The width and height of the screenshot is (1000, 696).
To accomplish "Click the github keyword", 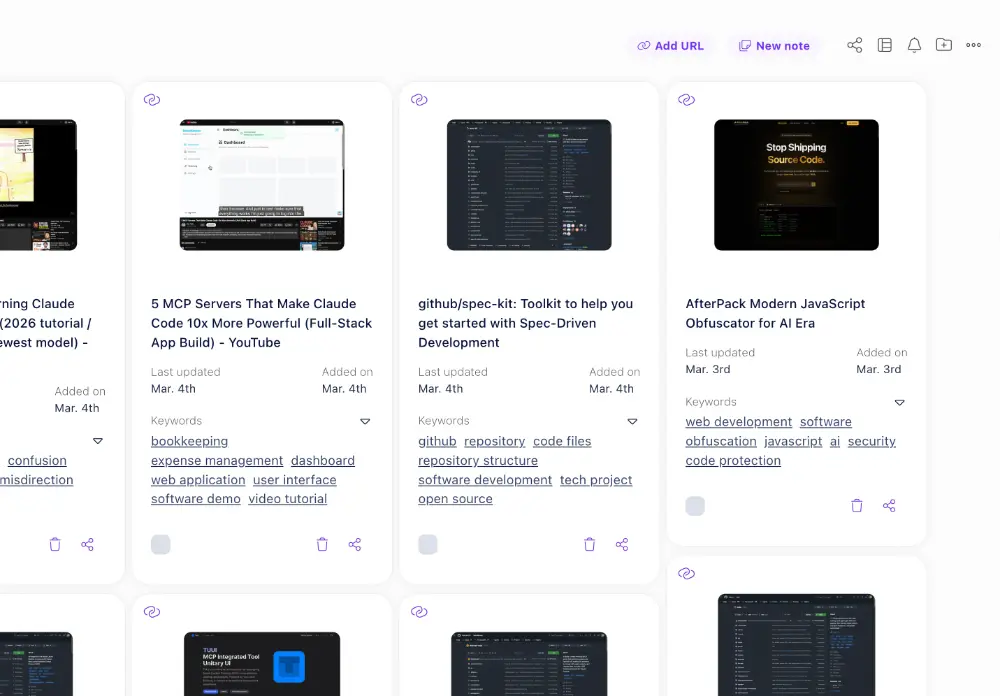I will pyautogui.click(x=438, y=441).
